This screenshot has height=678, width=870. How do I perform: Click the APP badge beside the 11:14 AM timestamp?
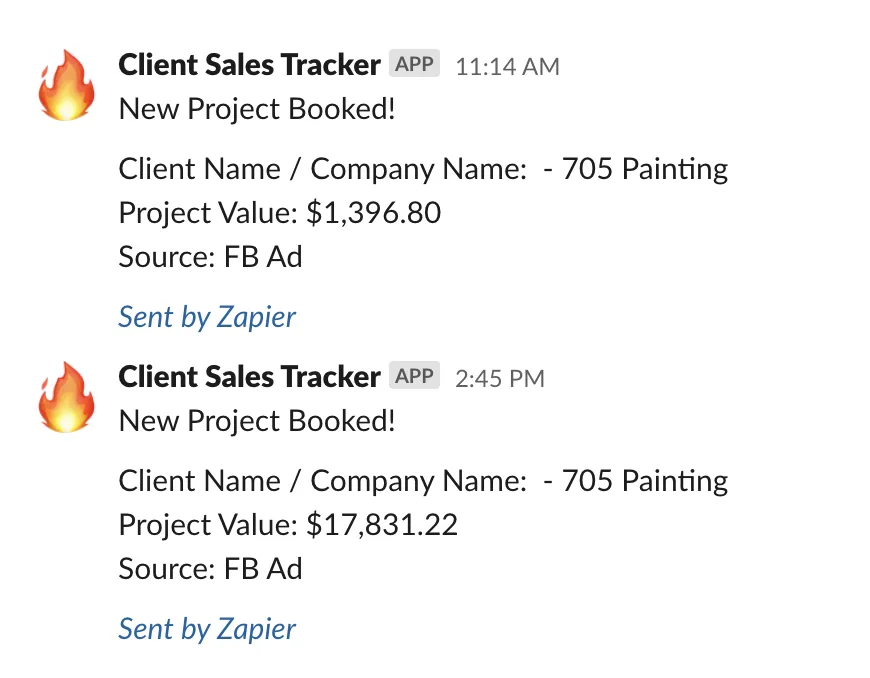pyautogui.click(x=414, y=63)
